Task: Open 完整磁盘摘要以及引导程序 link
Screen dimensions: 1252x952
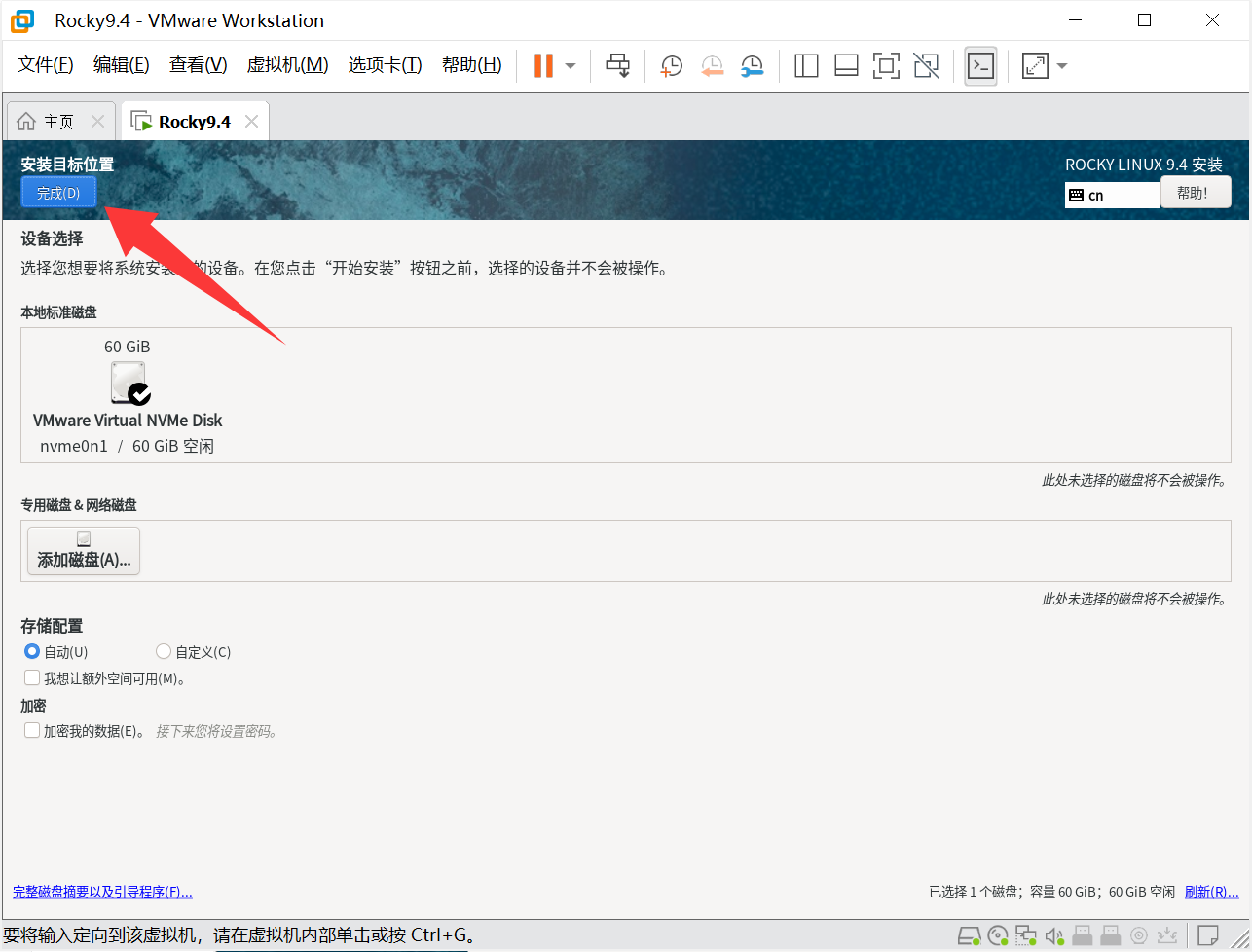Action: pyautogui.click(x=102, y=892)
